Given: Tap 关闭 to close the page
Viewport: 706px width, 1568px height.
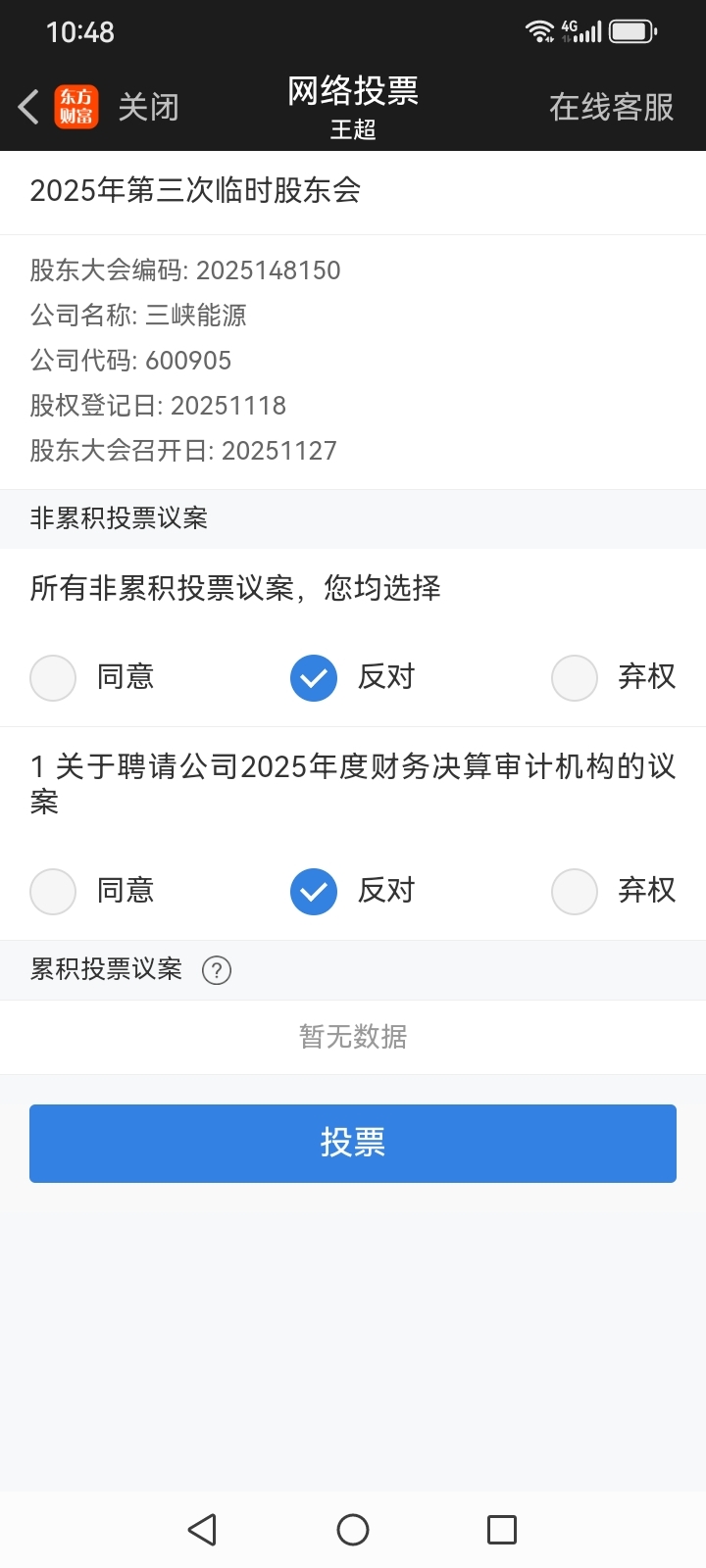Looking at the screenshot, I should point(148,107).
